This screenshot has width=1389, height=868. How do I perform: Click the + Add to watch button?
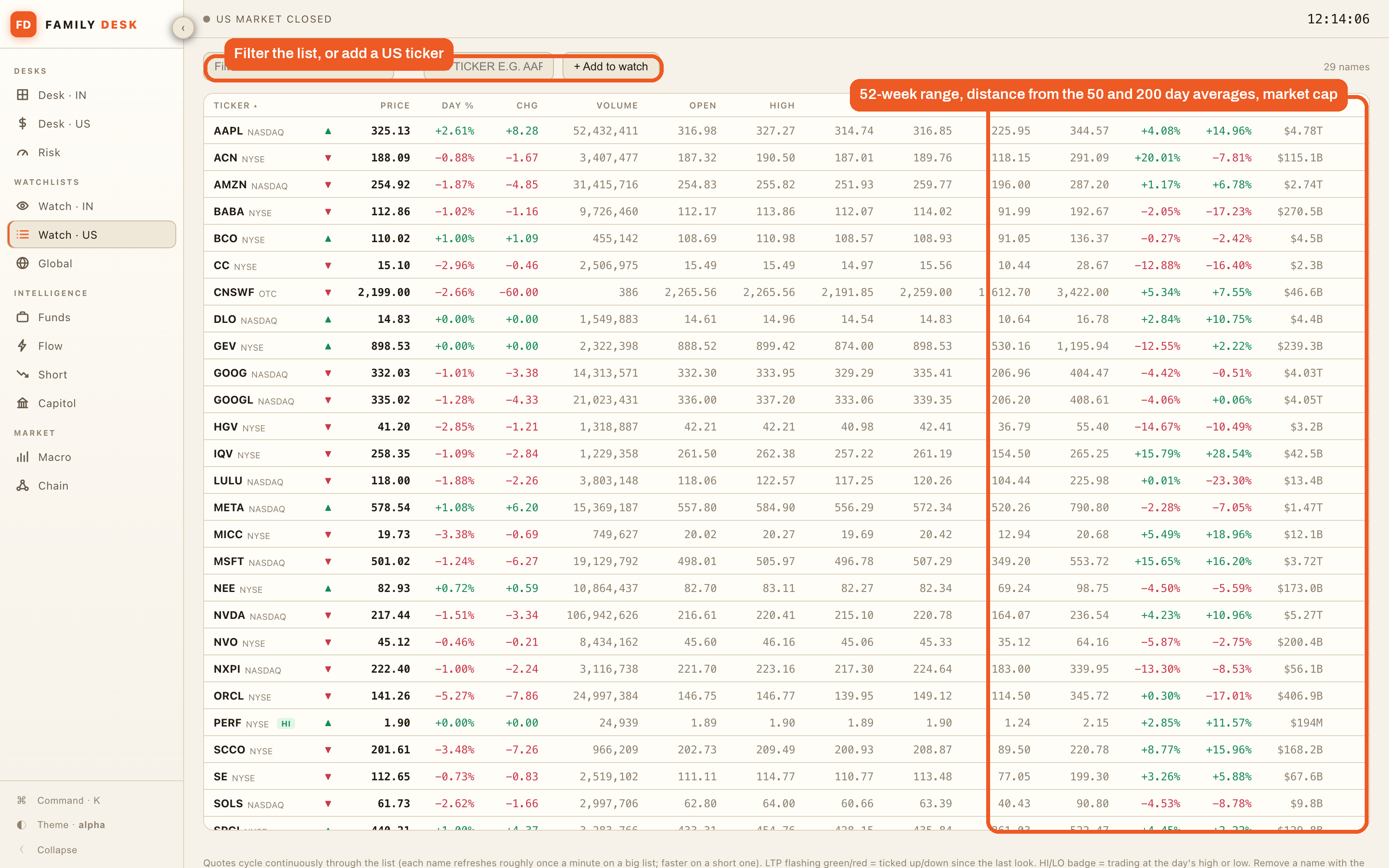[611, 66]
